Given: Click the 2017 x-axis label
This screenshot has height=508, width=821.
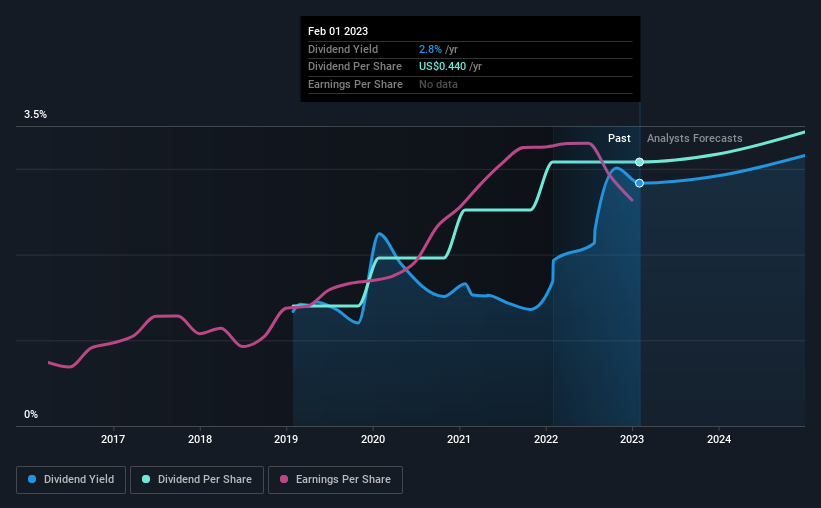Looking at the screenshot, I should coord(113,439).
